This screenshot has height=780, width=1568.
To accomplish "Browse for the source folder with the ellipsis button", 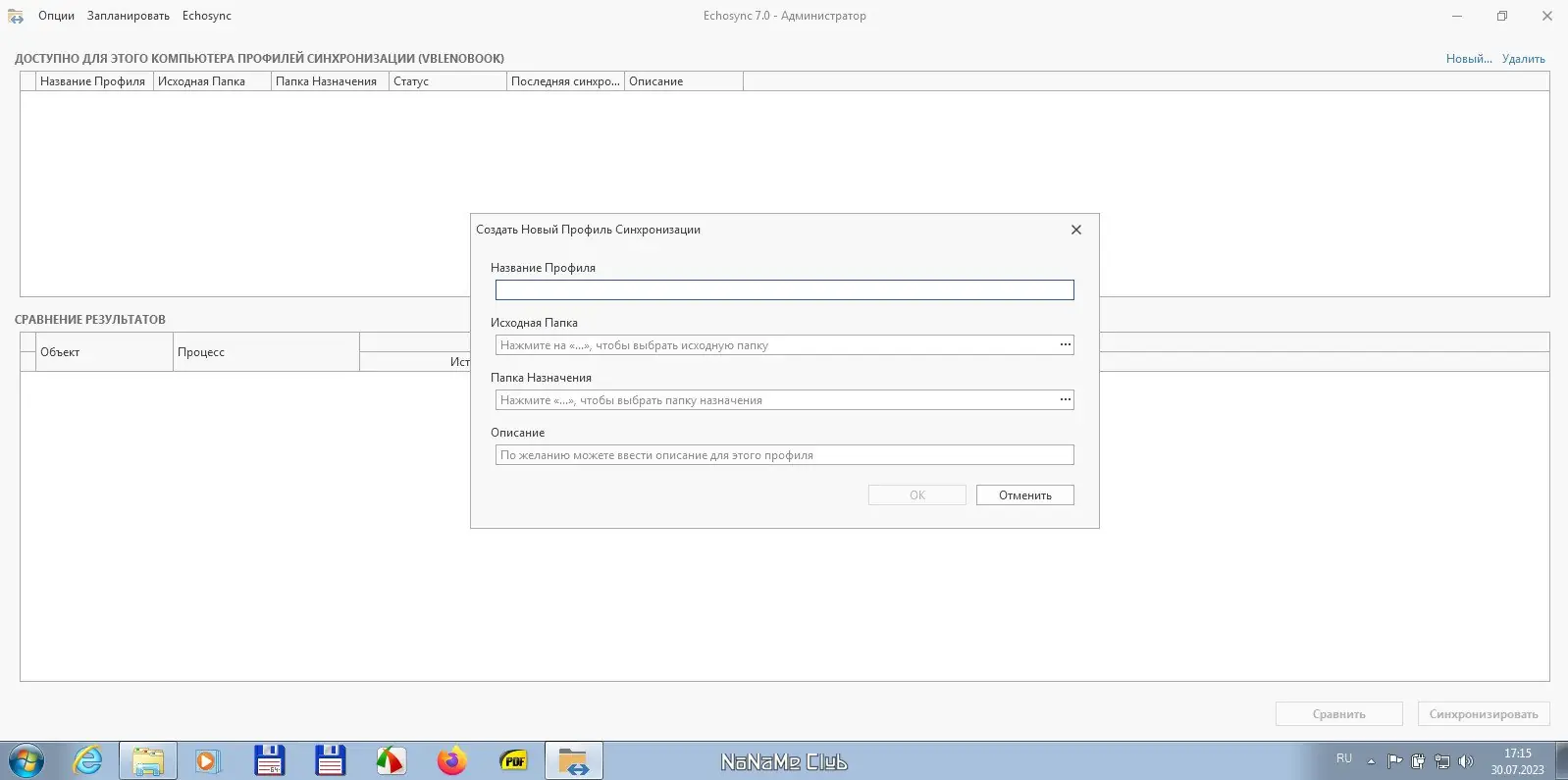I will tap(1065, 345).
